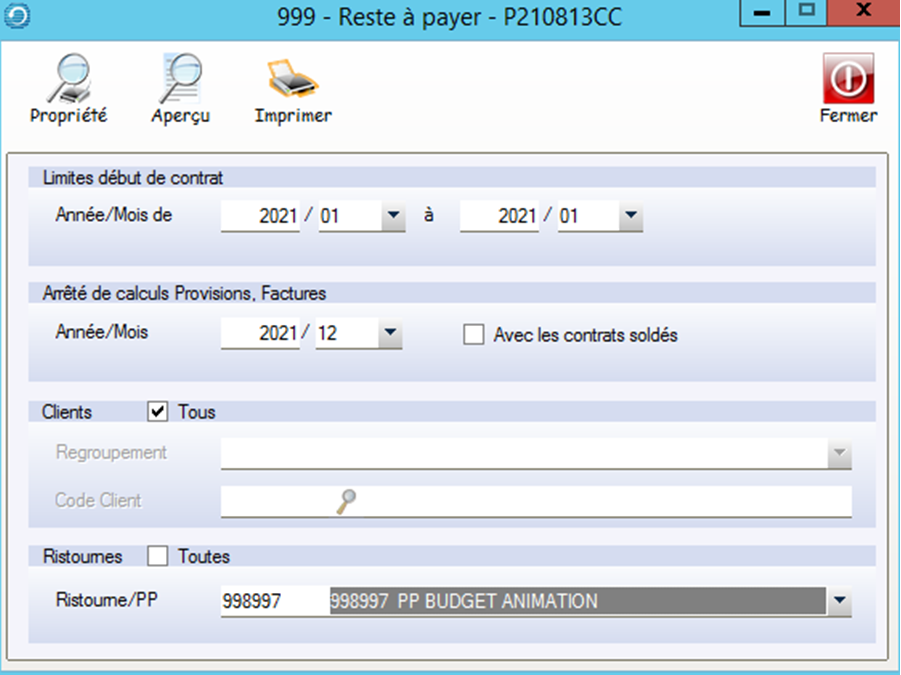
Task: Open the Ristourne/PP dropdown list
Action: pos(839,602)
